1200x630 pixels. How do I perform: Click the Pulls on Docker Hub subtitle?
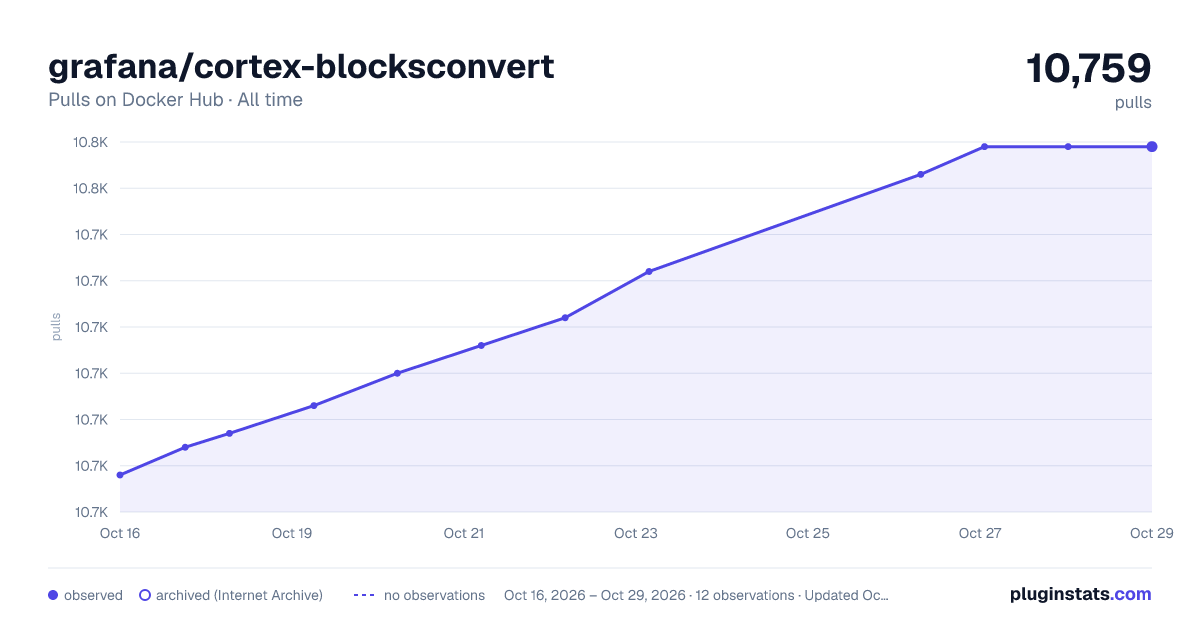(x=175, y=100)
